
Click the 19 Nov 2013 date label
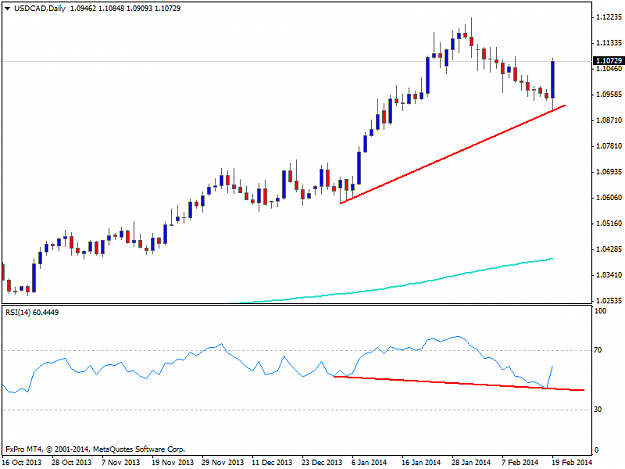pyautogui.click(x=173, y=463)
